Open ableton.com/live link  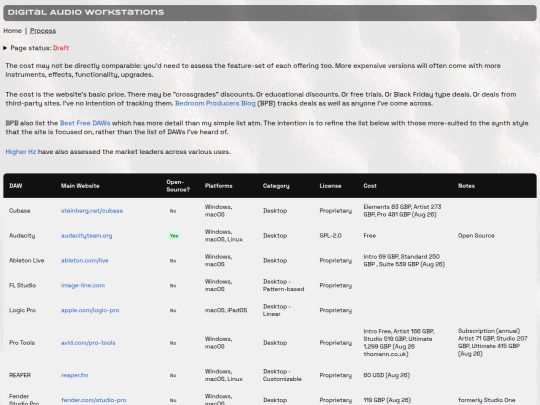[x=84, y=260]
